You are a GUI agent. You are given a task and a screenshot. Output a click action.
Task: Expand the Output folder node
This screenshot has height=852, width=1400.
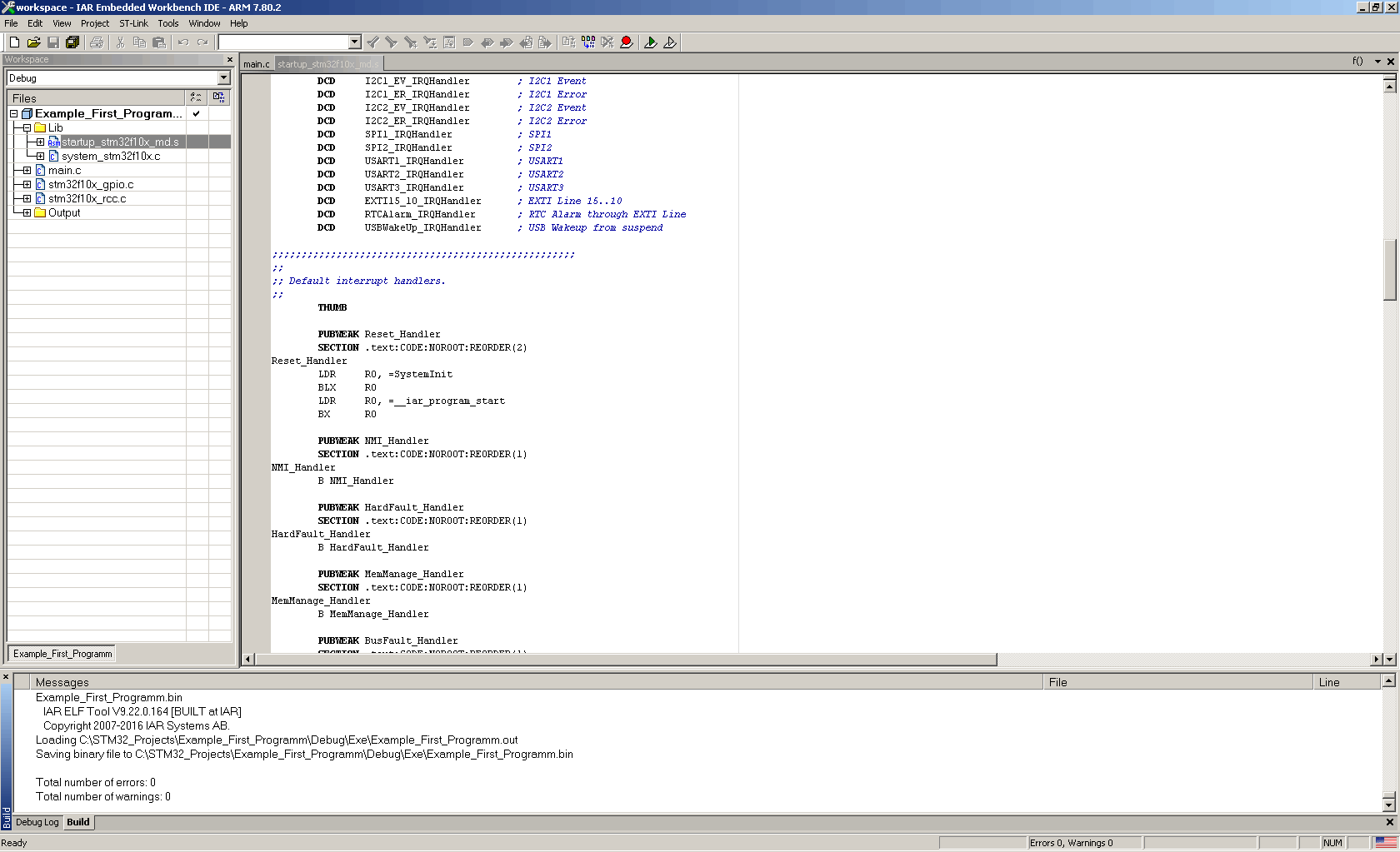pos(27,213)
